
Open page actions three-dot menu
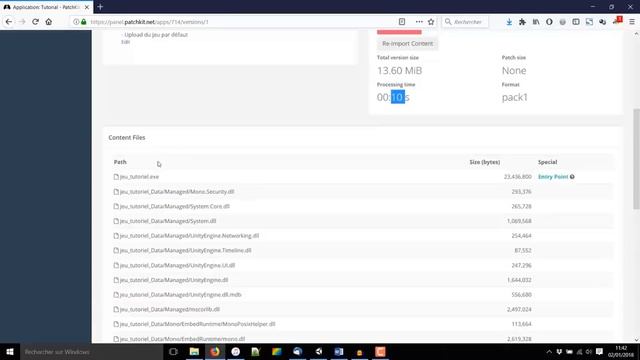419,22
